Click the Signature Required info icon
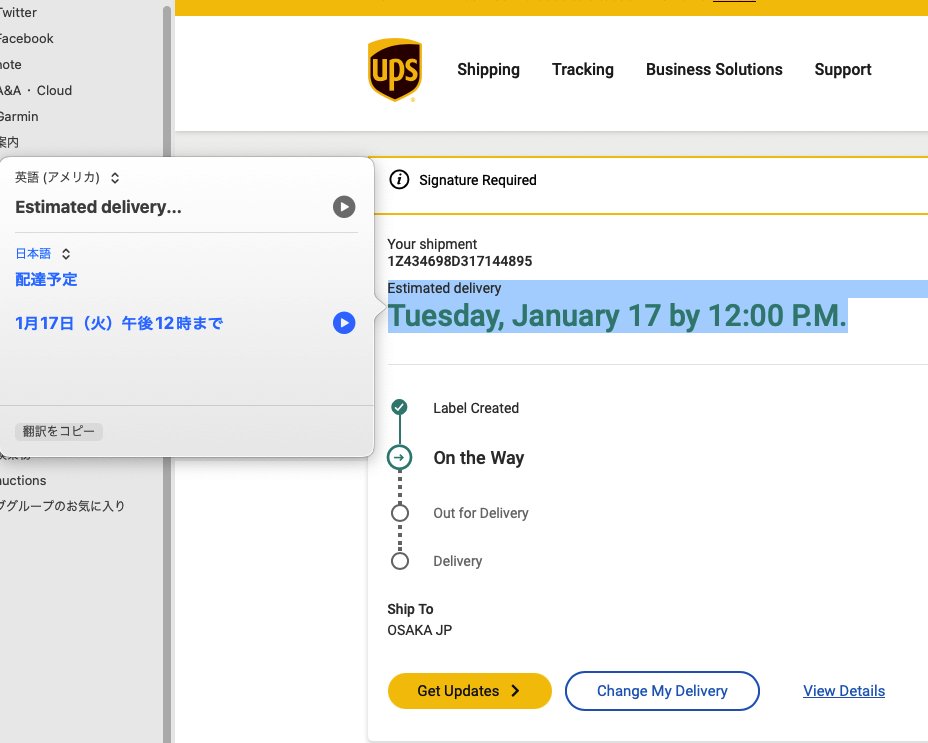The image size is (928, 743). [399, 179]
